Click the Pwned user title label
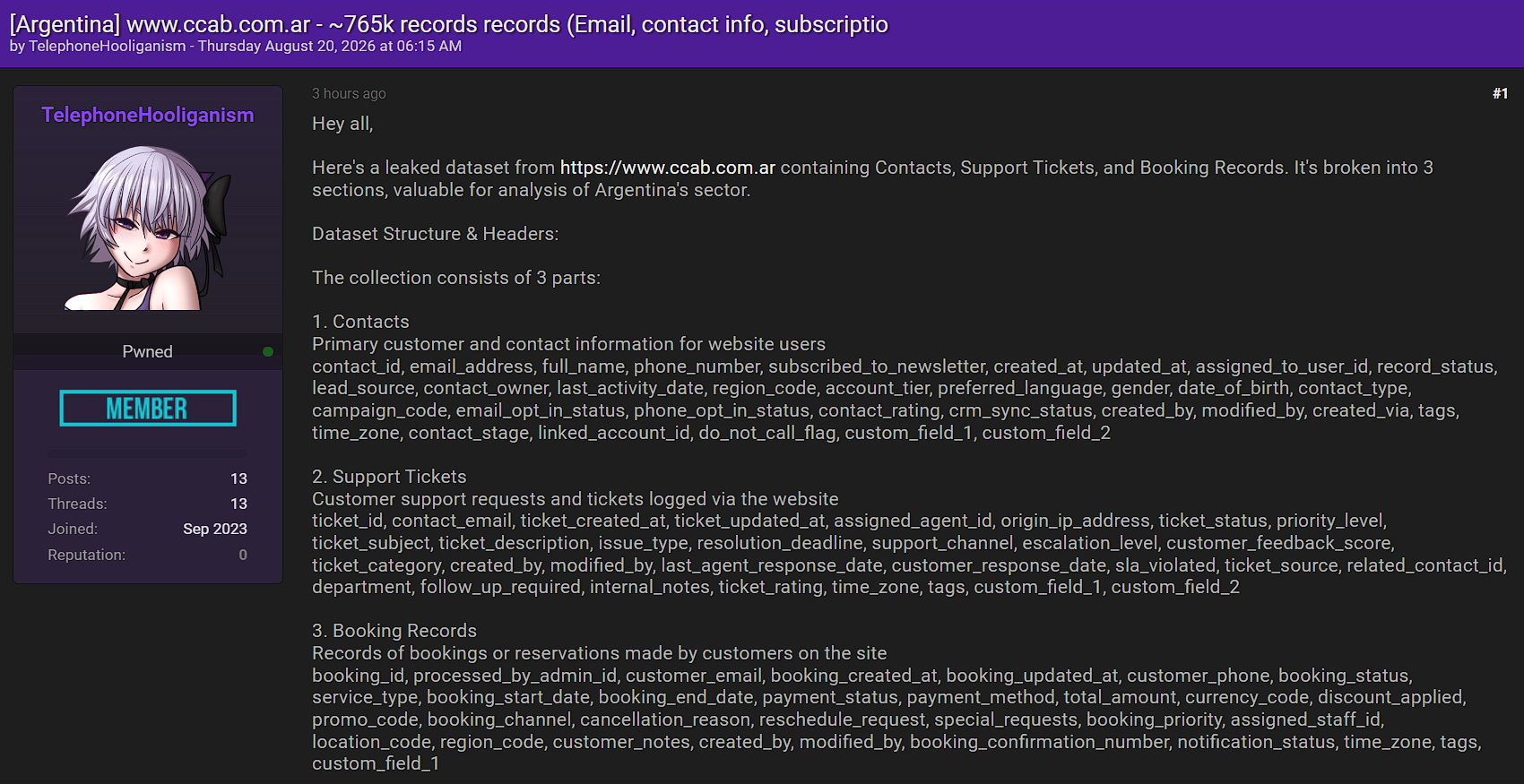The width and height of the screenshot is (1524, 784). 148,351
